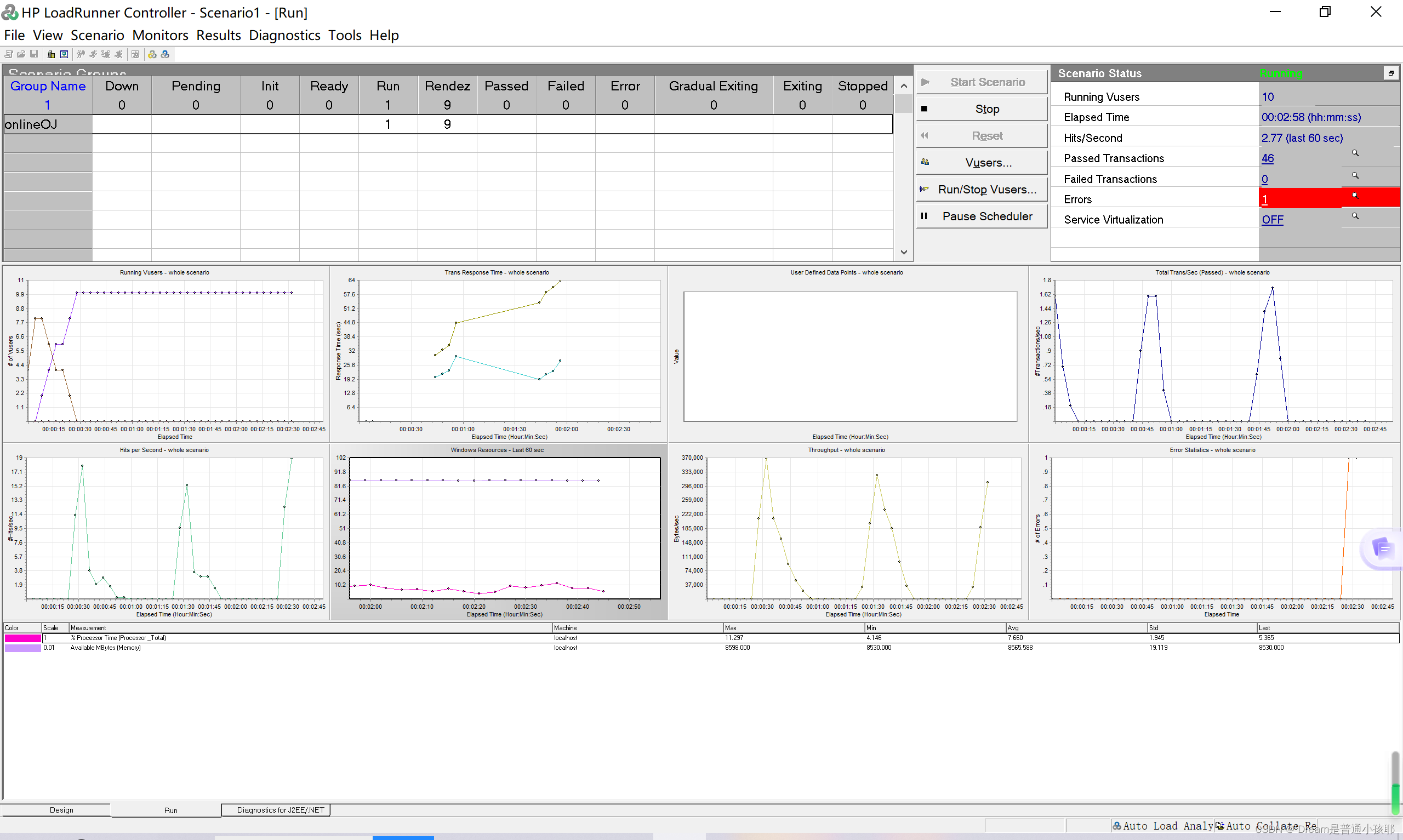1403x840 pixels.
Task: Open the Results menu
Action: (219, 35)
